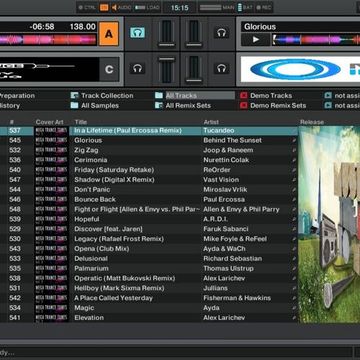
Task: Click the small icon after Behind The Sunset
Action: 294,141
